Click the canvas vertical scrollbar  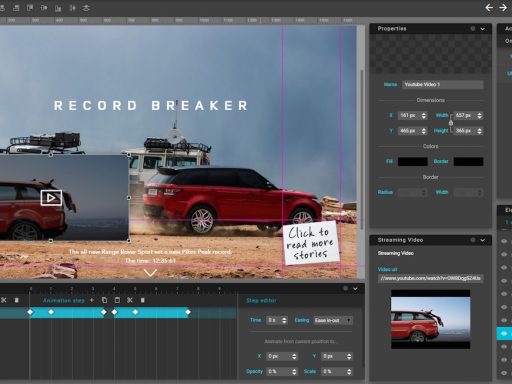(362, 149)
